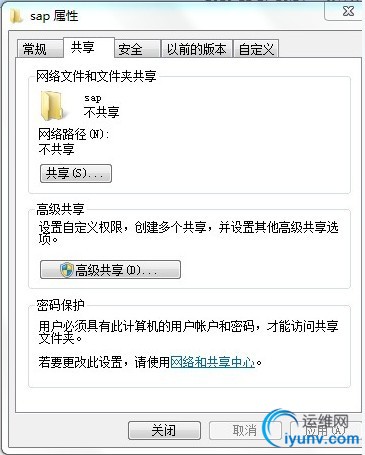Viewport: 365px width, 455px height.
Task: Click the 关闭 button
Action: coord(164,430)
